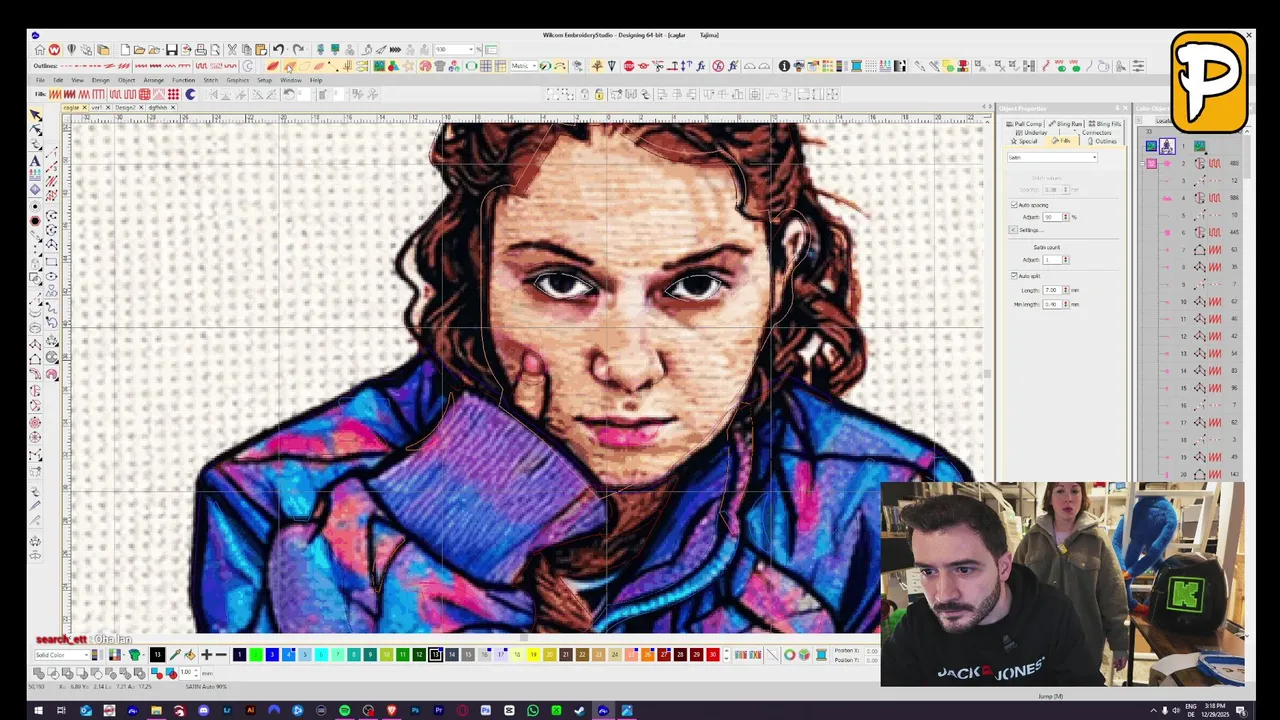Click the paint bucket apply color icon
The height and width of the screenshot is (720, 1280).
click(190, 655)
